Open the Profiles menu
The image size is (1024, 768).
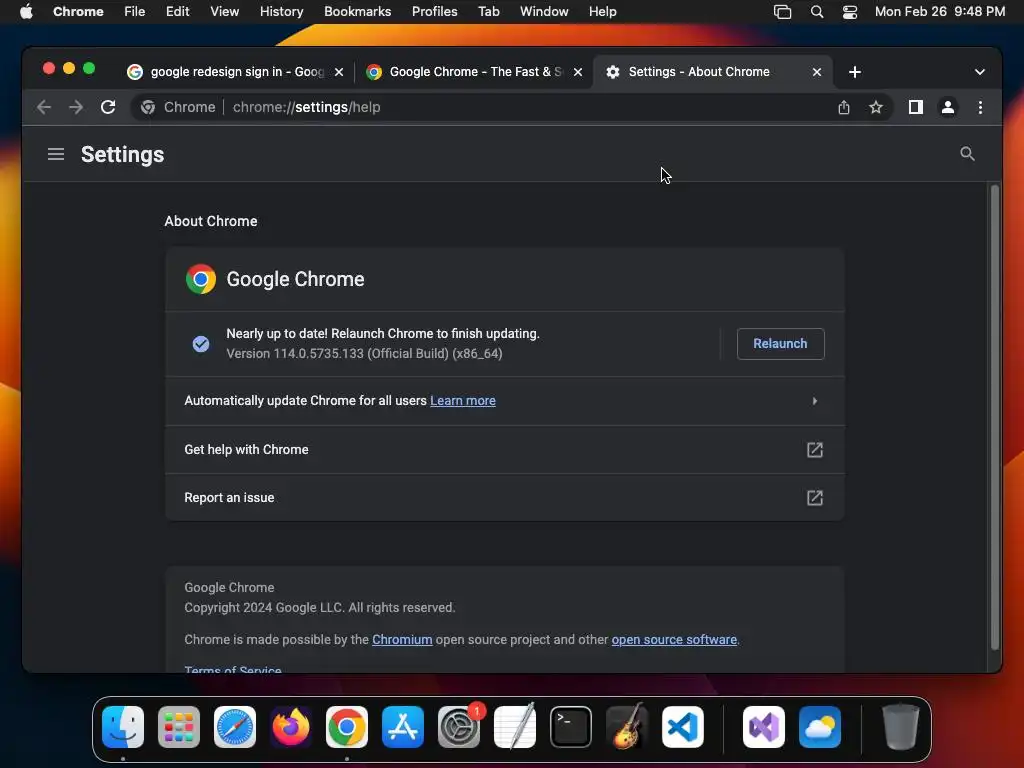[434, 12]
